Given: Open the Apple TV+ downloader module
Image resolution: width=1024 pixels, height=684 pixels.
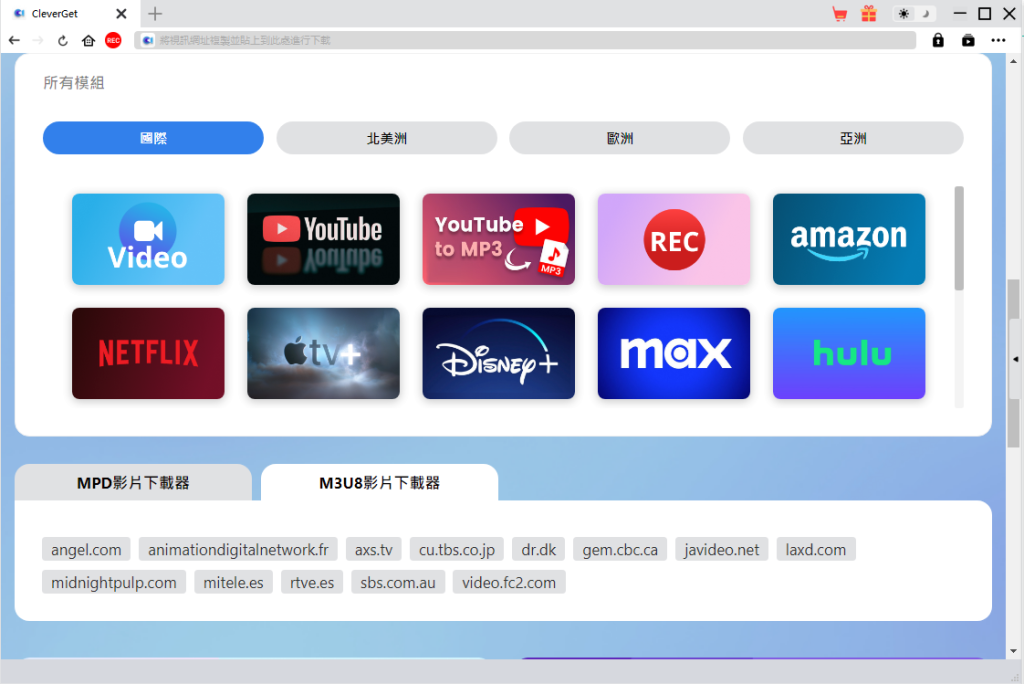Looking at the screenshot, I should (323, 353).
